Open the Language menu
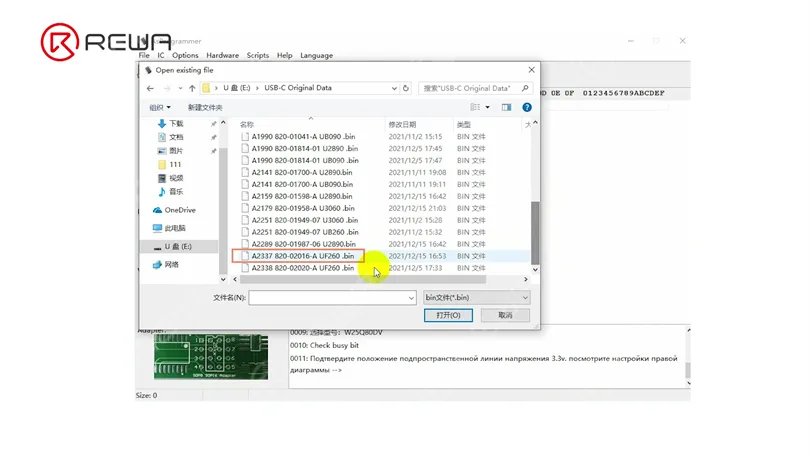This screenshot has height=455, width=810. point(317,55)
